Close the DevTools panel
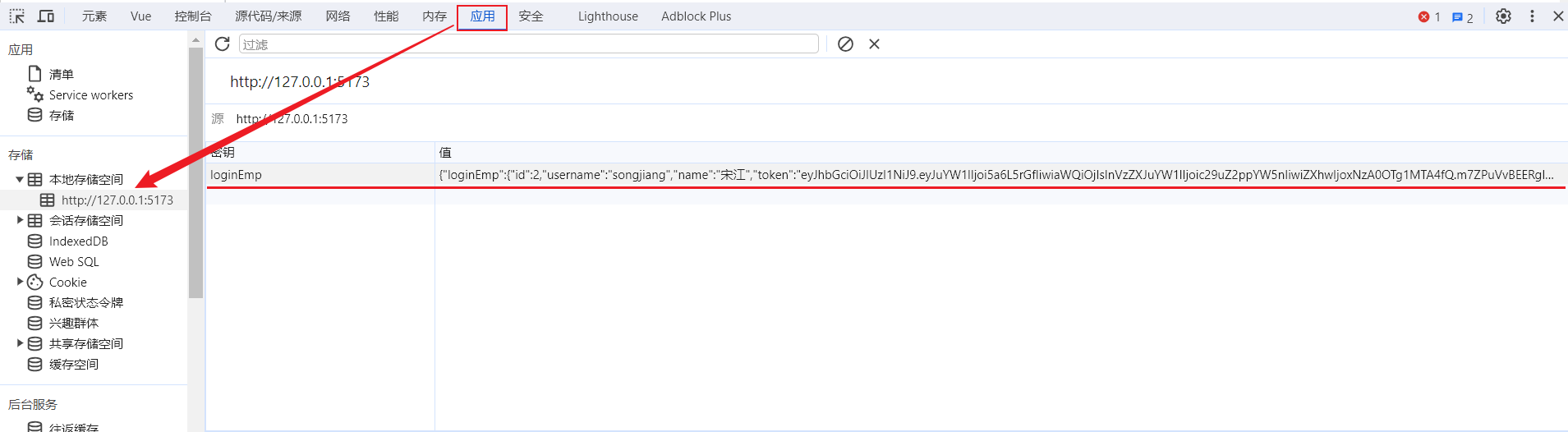Image resolution: width=1568 pixels, height=432 pixels. 1558,16
